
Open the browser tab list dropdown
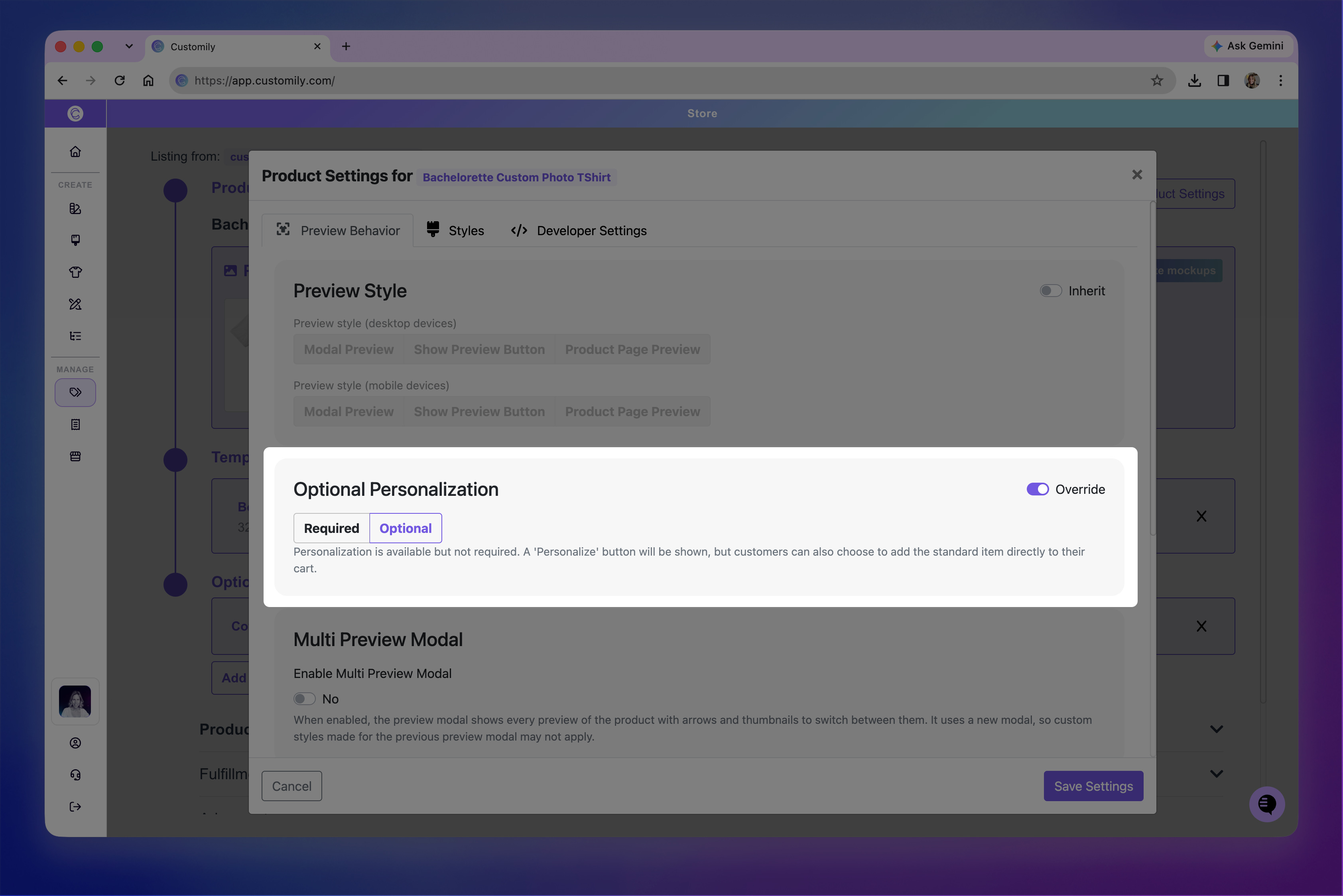click(x=129, y=46)
